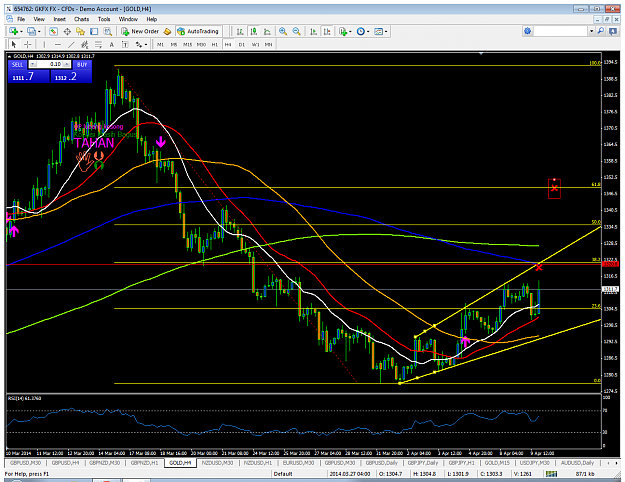Toggle the Data Window crosshair-circle icon
The height and width of the screenshot is (482, 625).
tap(67, 31)
